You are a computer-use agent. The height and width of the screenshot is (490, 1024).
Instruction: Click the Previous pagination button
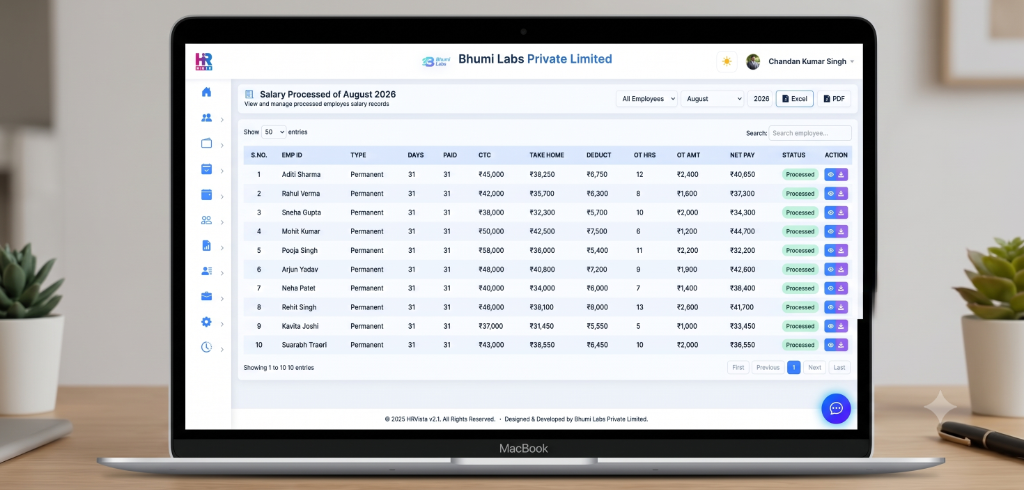pos(768,367)
